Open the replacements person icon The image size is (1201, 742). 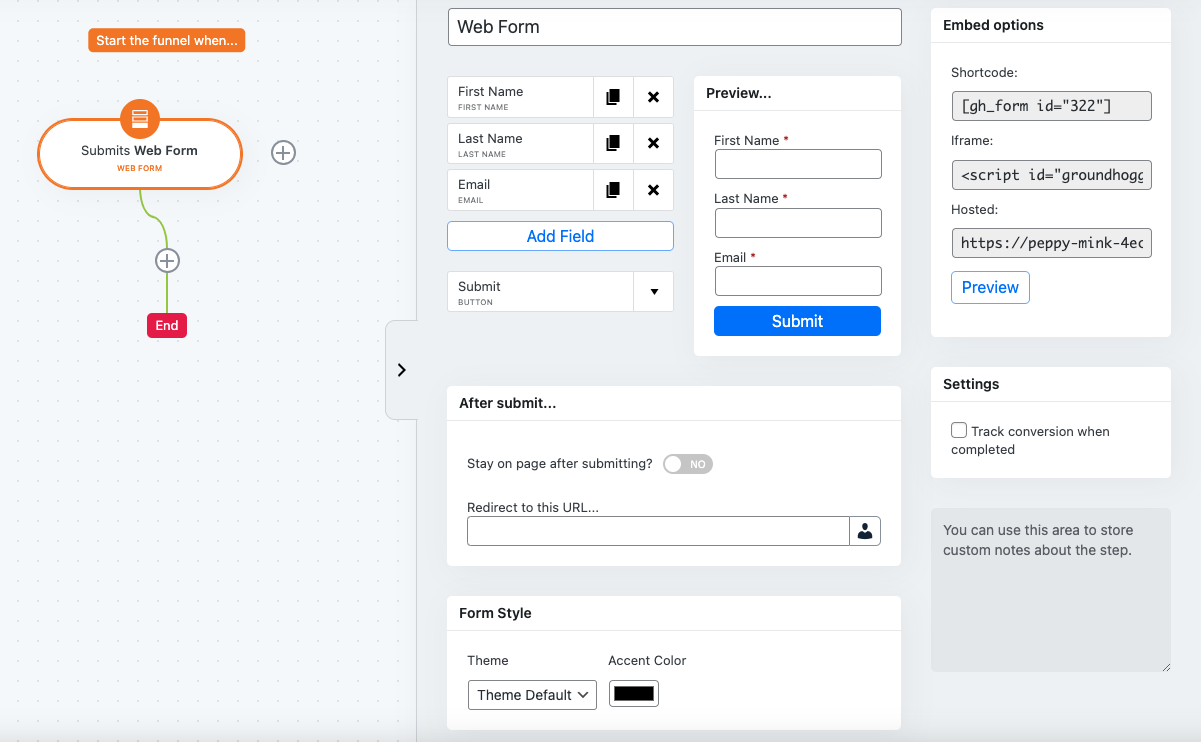coord(865,531)
